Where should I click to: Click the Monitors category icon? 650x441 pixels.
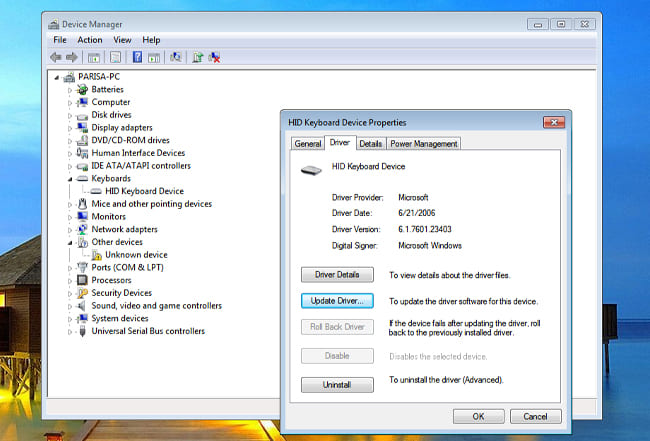point(82,216)
